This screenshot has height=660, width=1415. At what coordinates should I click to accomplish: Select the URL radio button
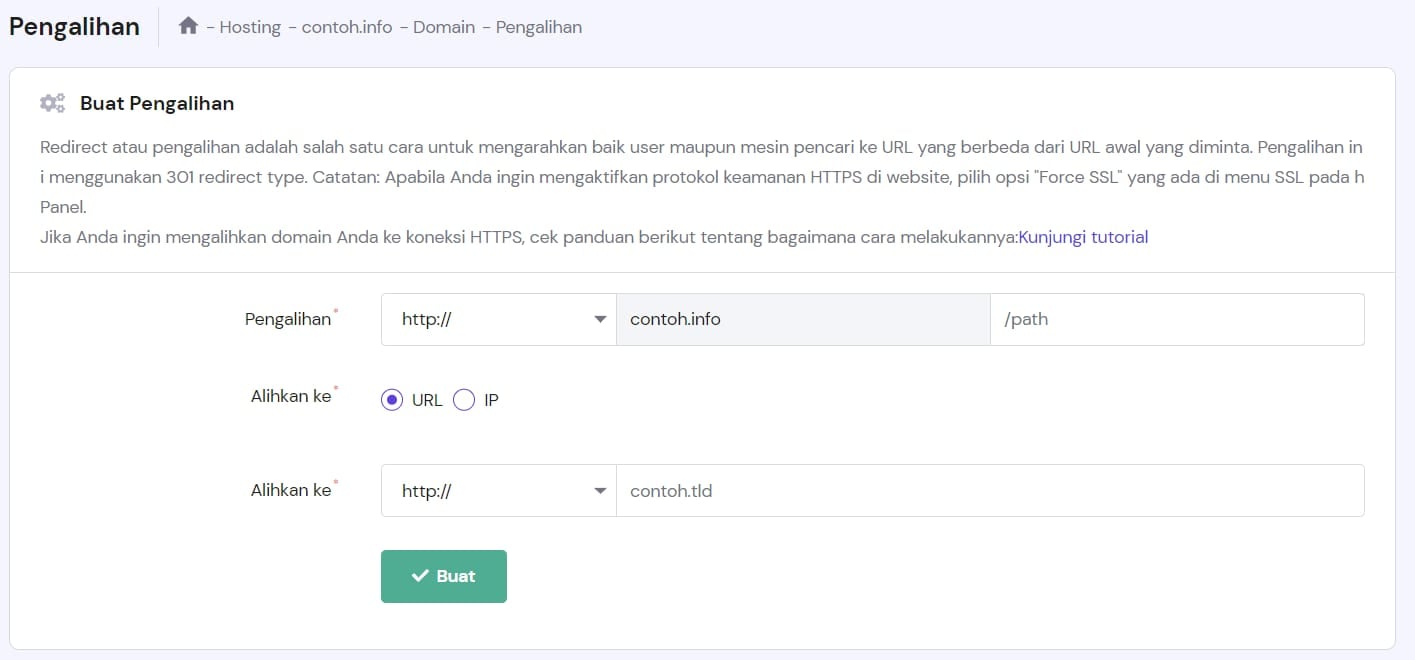(x=392, y=400)
